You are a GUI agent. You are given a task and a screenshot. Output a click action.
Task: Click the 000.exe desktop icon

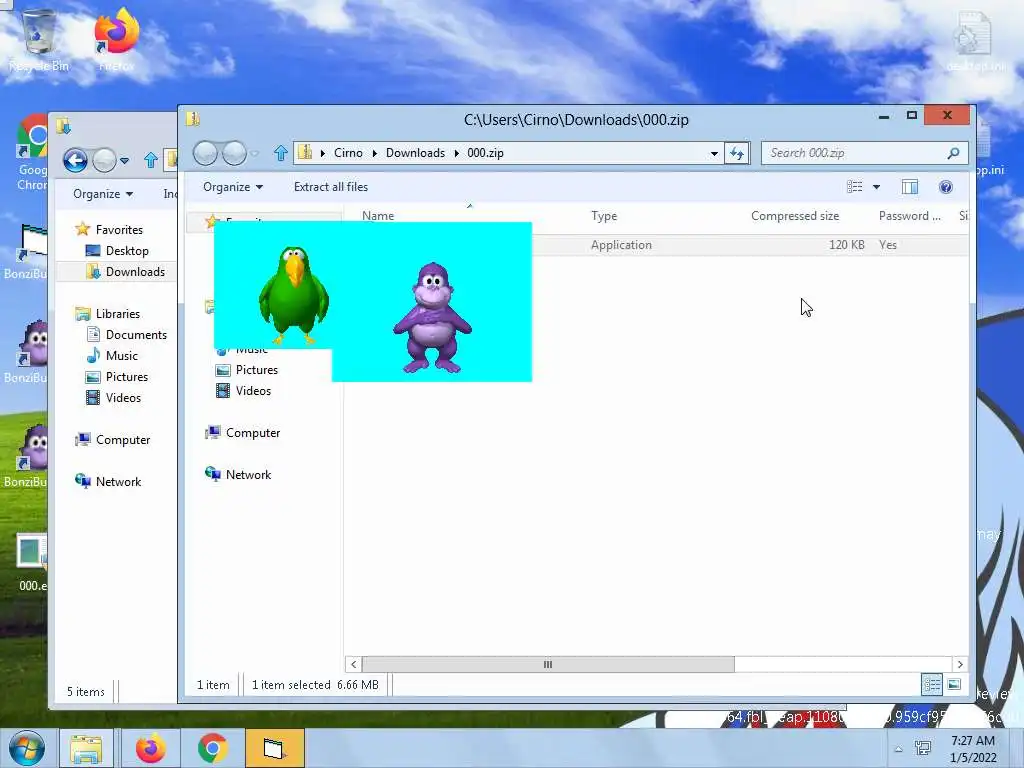(x=32, y=562)
